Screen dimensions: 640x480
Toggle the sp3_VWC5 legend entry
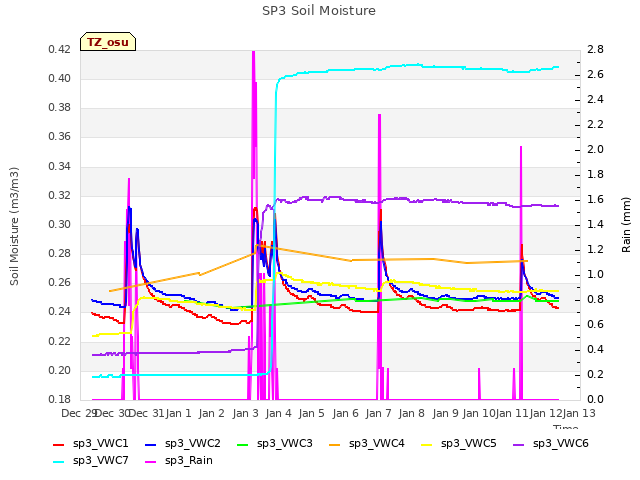pyautogui.click(x=459, y=444)
